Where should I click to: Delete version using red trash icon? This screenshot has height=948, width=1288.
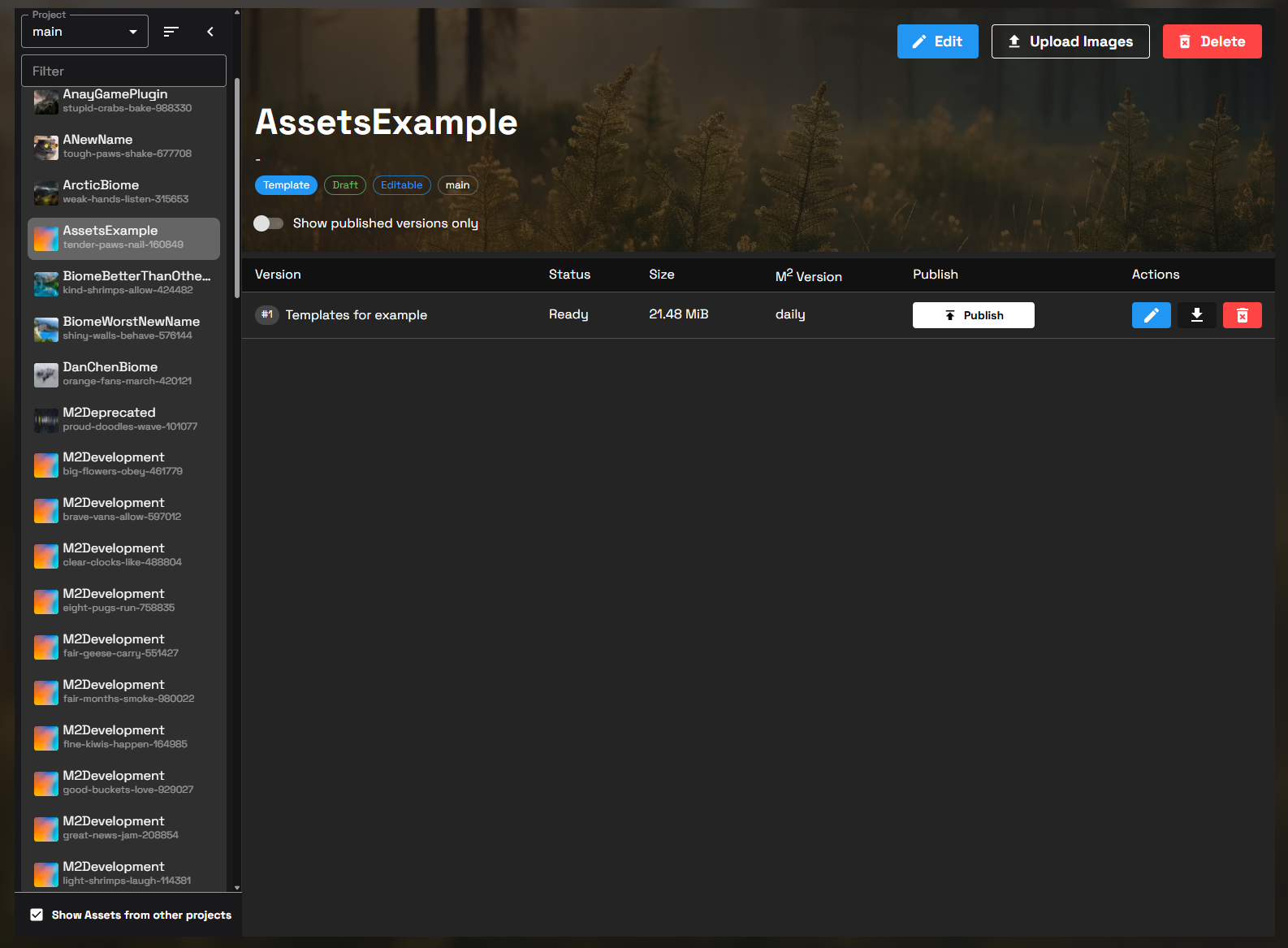click(1242, 315)
